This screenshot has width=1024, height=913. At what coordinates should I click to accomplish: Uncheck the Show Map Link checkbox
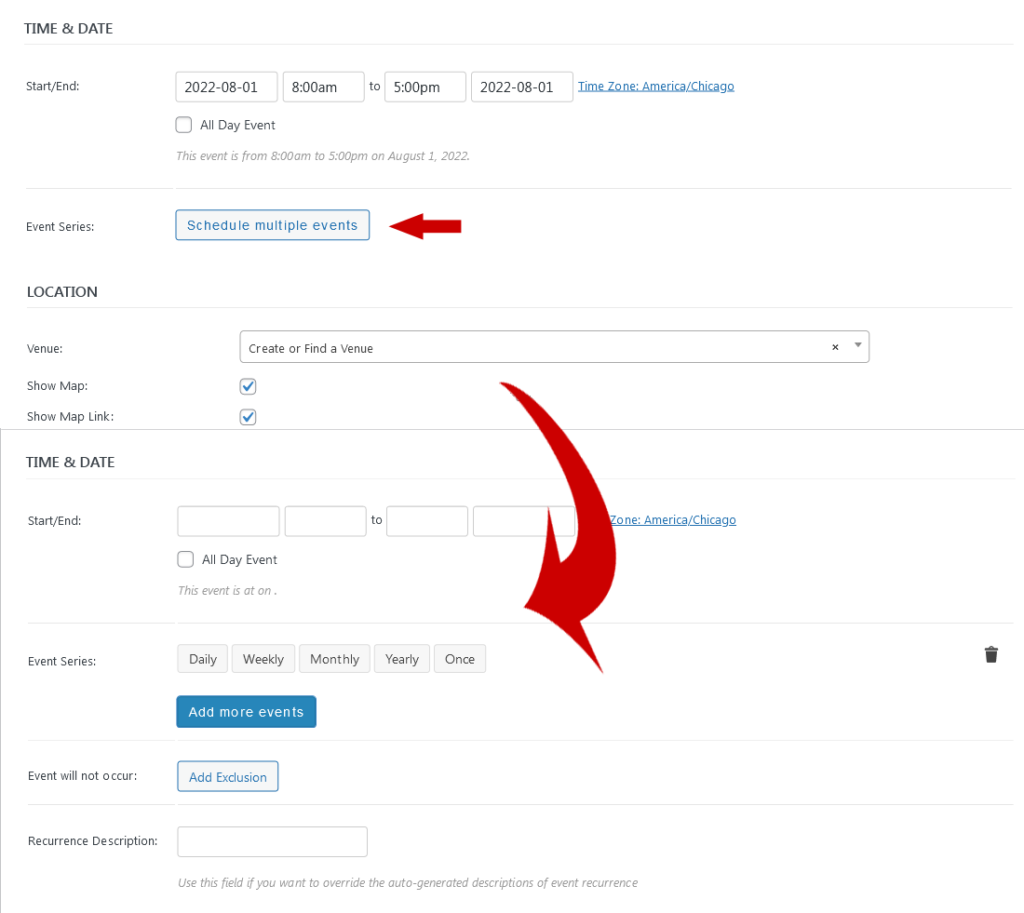[248, 417]
